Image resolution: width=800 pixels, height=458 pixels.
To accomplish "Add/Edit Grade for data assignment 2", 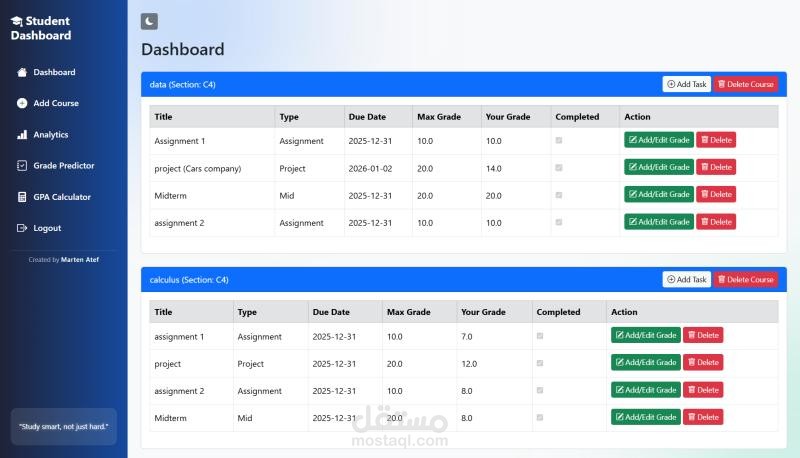I will click(x=659, y=222).
